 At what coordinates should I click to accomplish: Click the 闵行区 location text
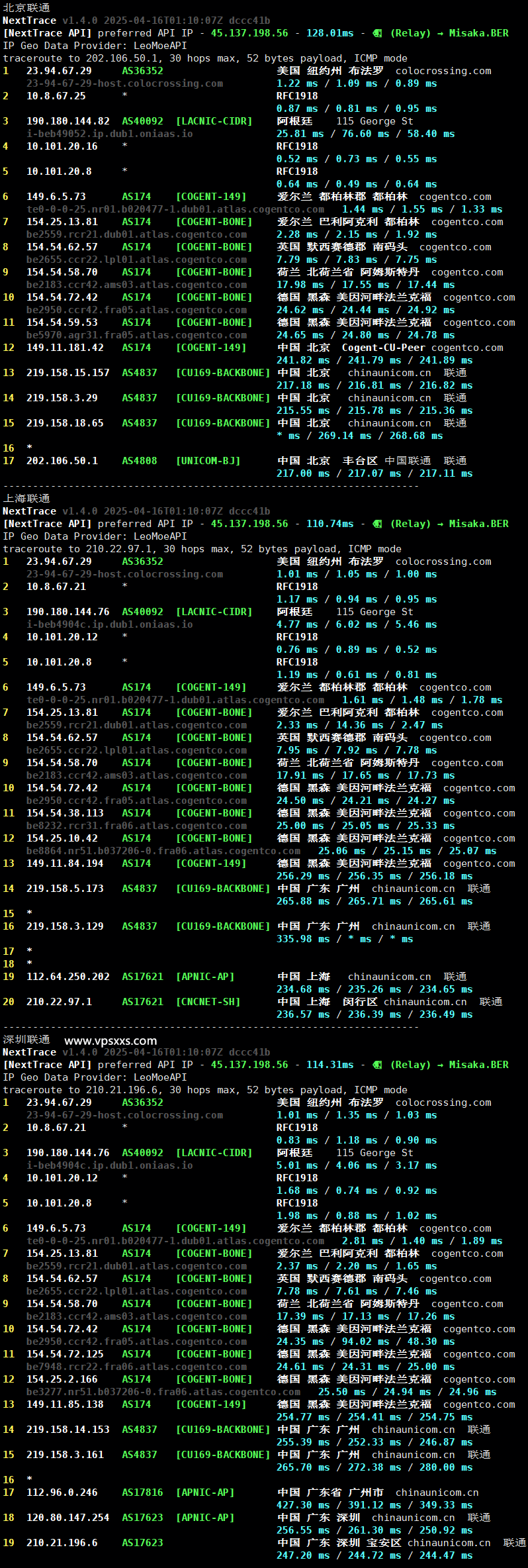[360, 1002]
